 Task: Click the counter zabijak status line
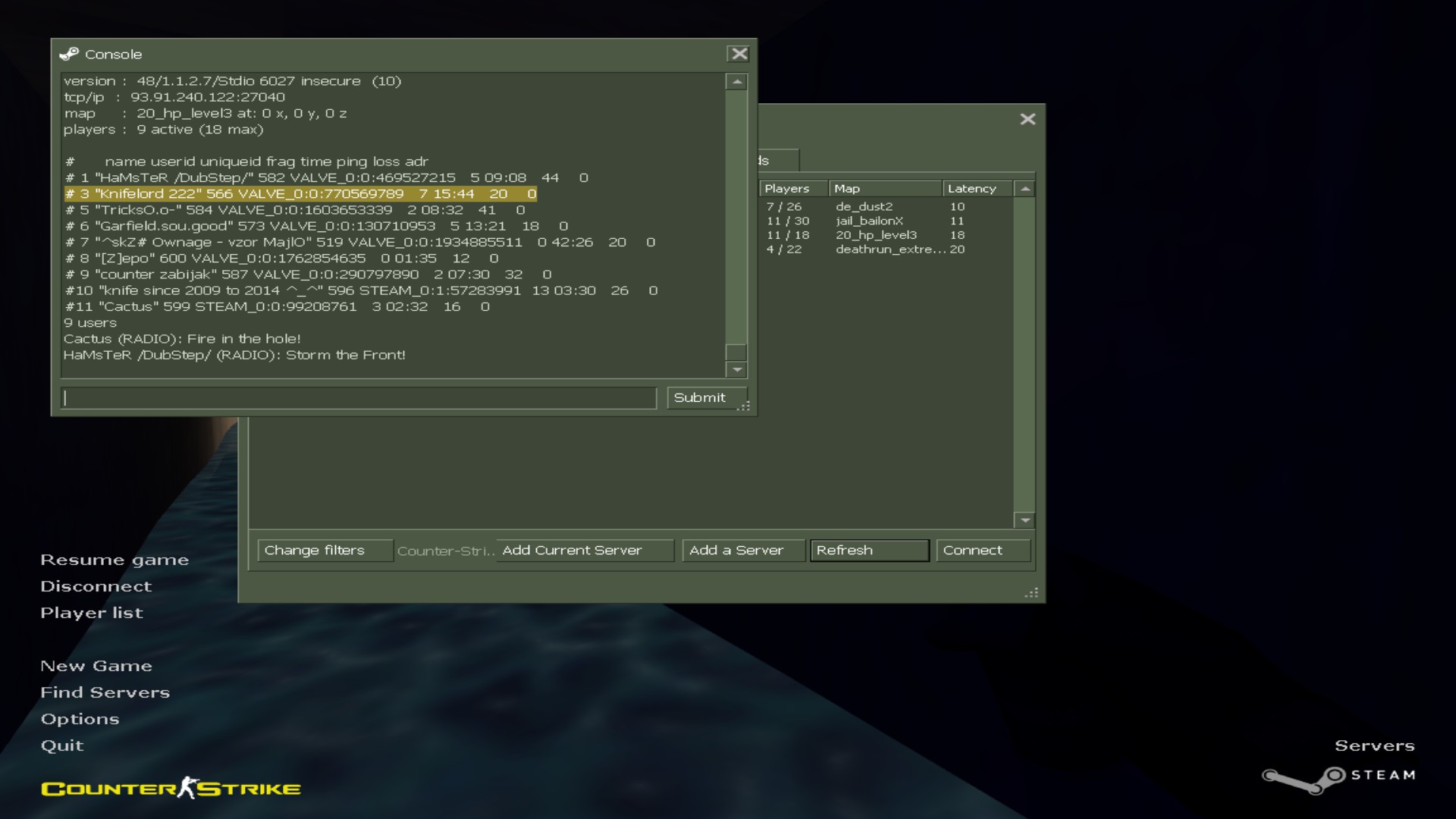coord(309,275)
